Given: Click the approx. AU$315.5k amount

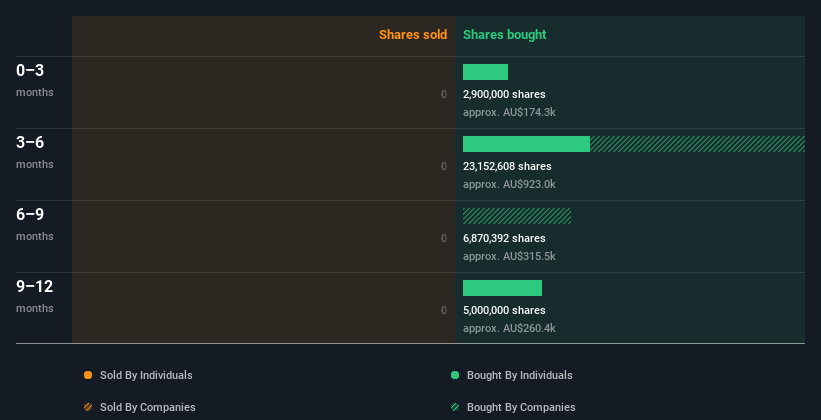Looking at the screenshot, I should click(x=509, y=257).
